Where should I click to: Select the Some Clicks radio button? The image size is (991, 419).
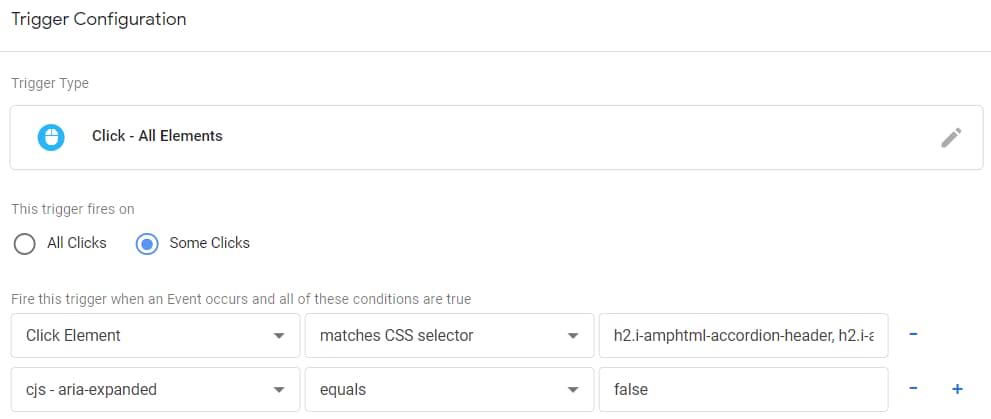pos(147,243)
